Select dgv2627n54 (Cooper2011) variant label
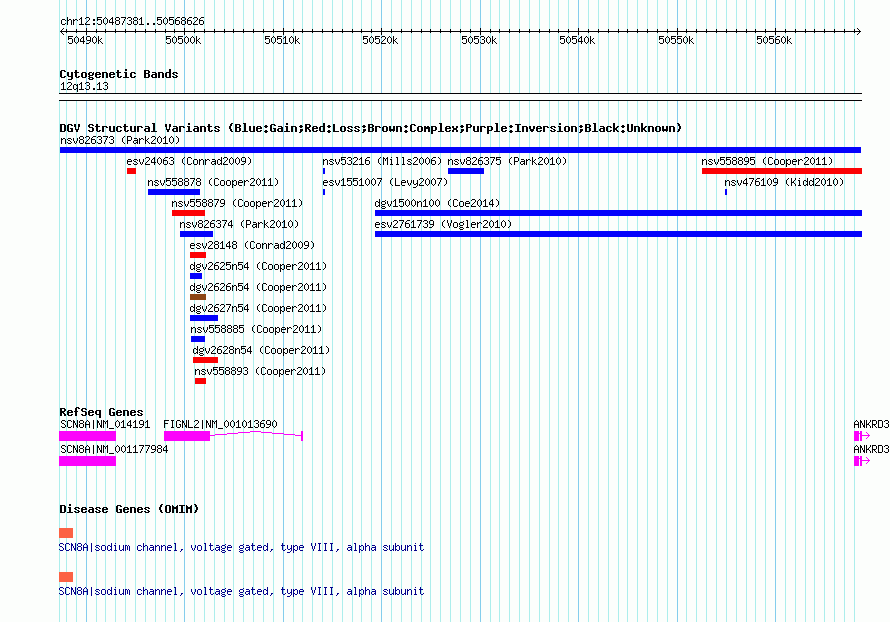 [x=258, y=308]
